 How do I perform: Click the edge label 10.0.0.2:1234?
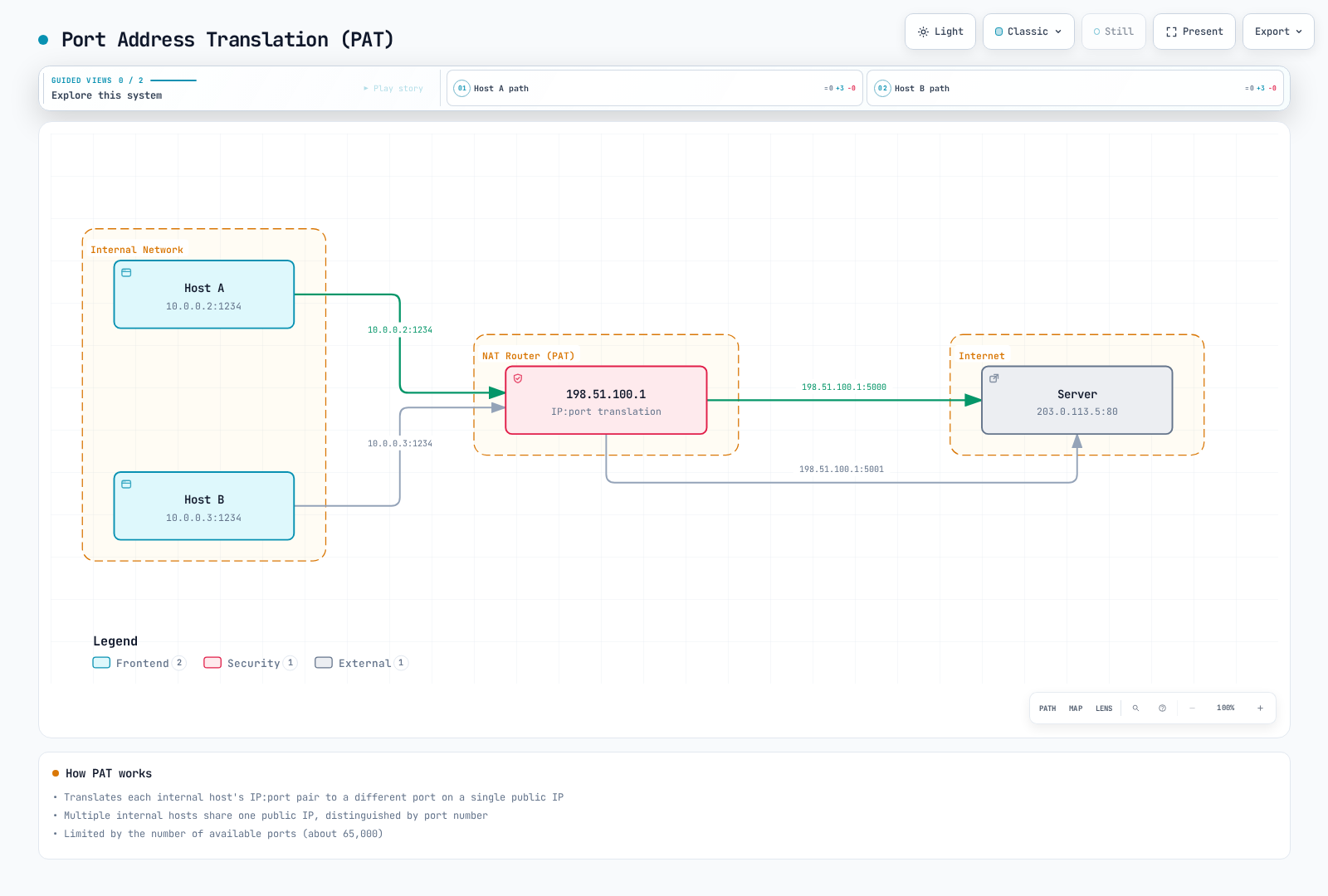400,330
